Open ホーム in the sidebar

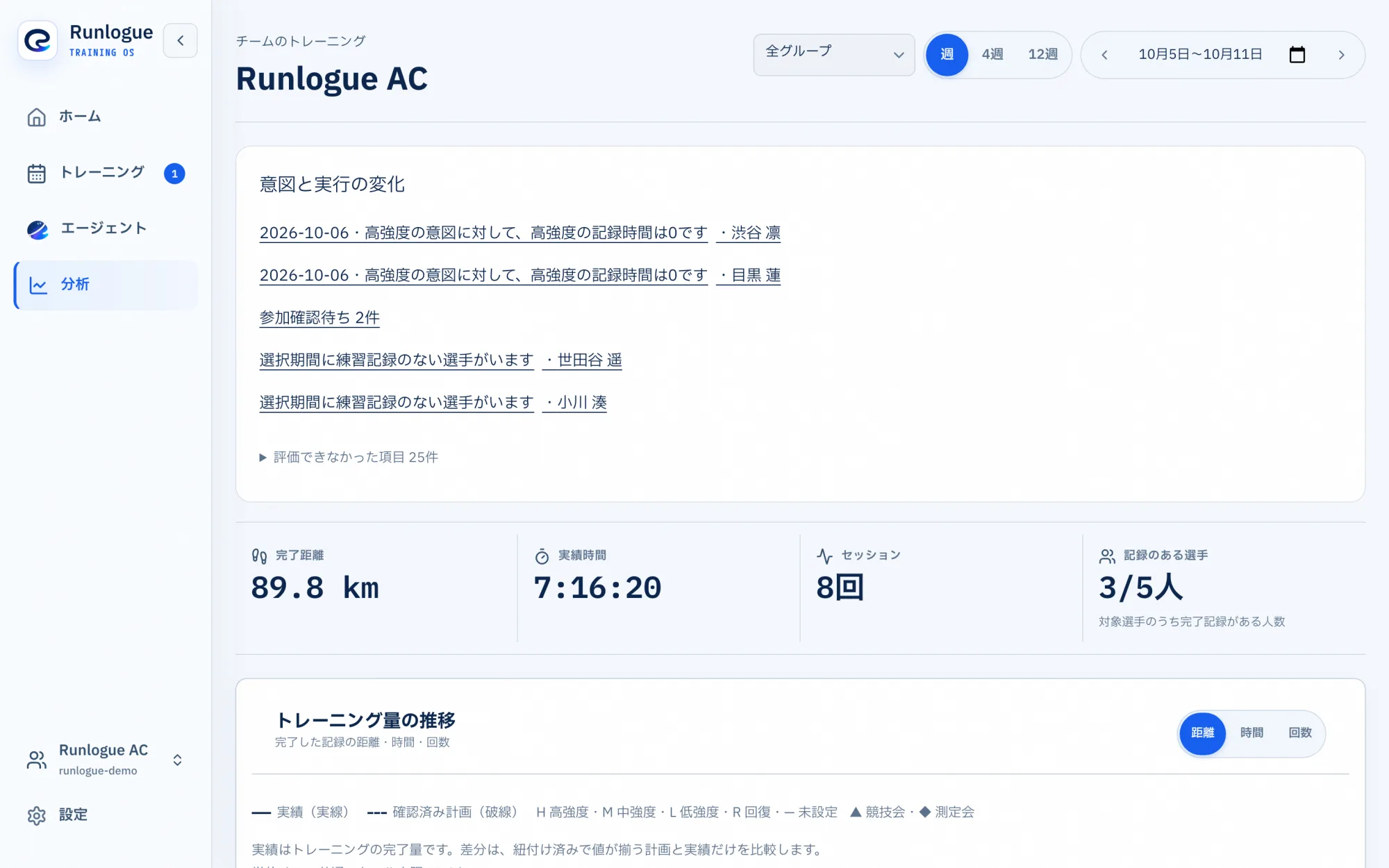pos(106,117)
